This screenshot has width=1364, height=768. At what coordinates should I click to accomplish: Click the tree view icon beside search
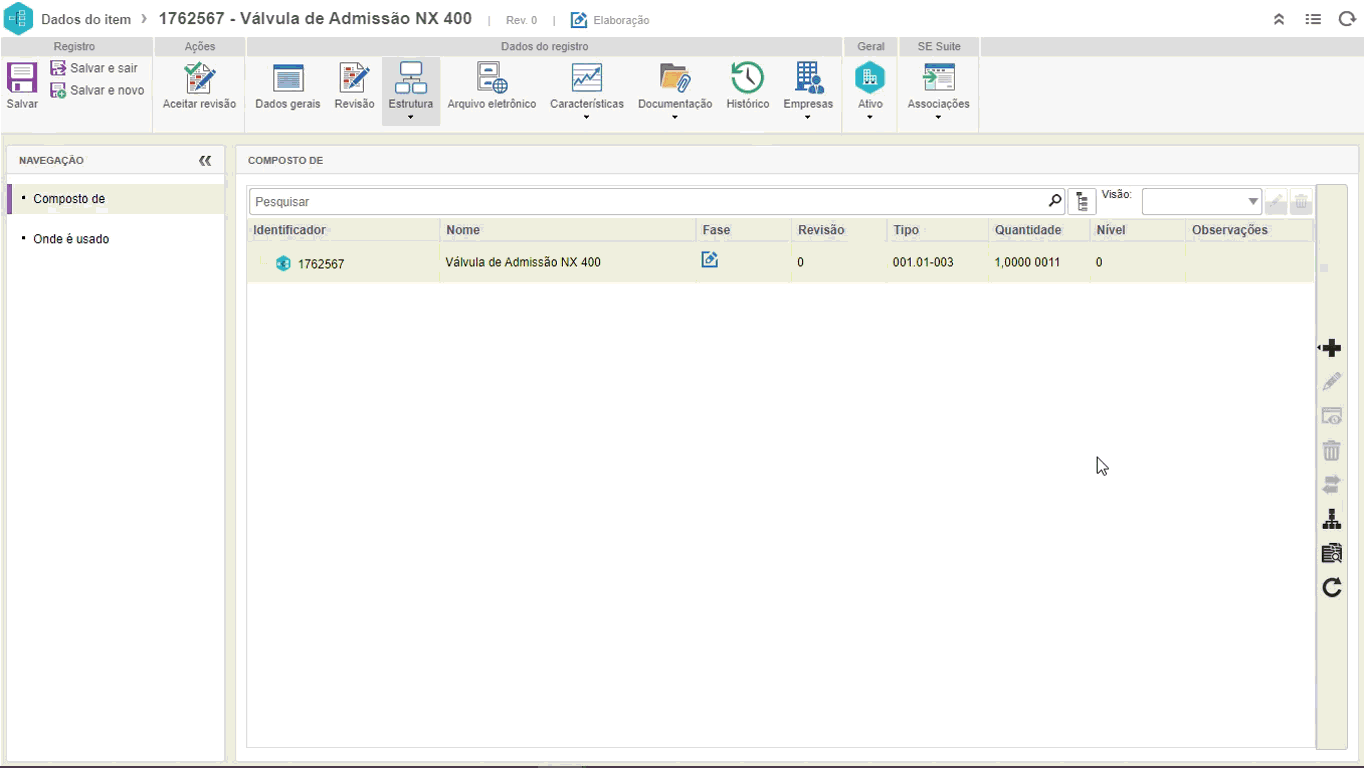coord(1082,201)
